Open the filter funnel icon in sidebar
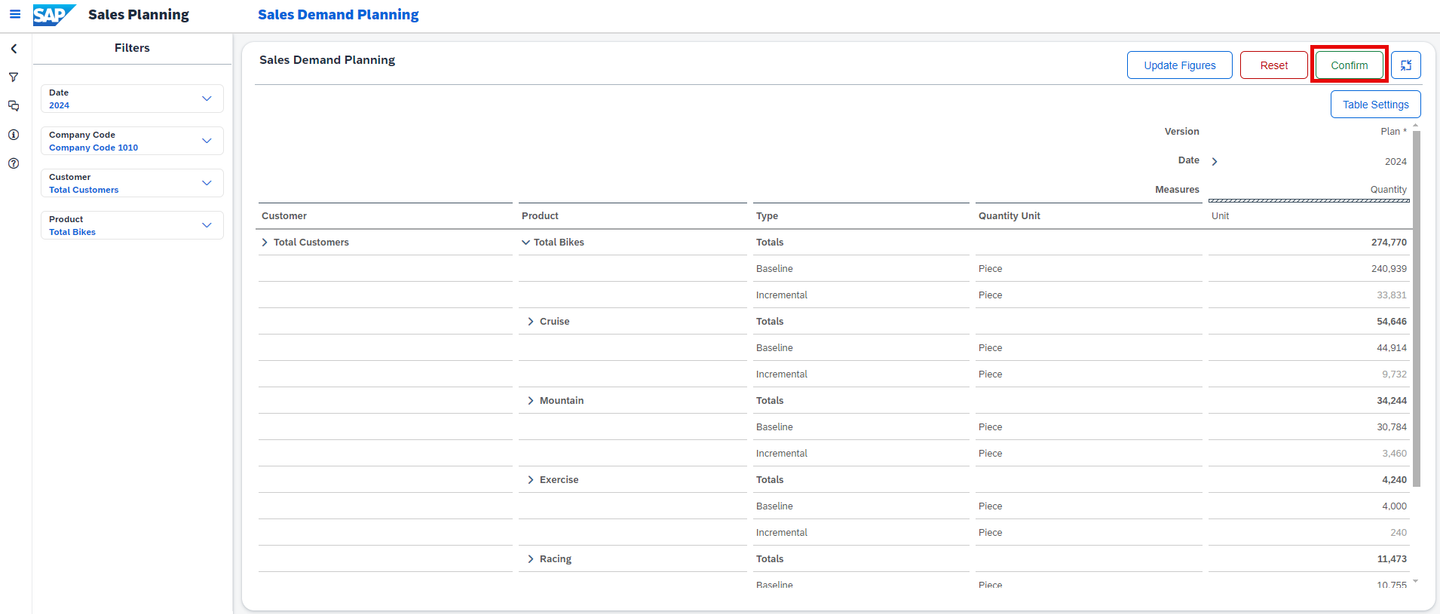1440x614 pixels. click(x=14, y=77)
